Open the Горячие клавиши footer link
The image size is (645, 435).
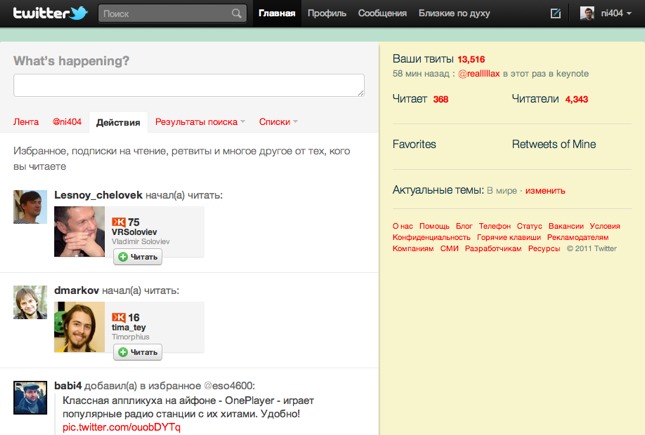509,237
